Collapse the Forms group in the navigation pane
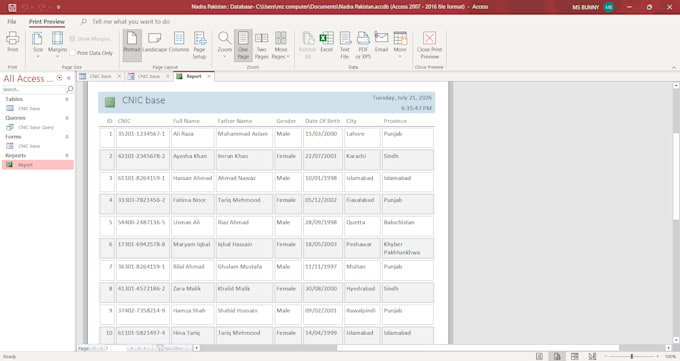 click(67, 137)
